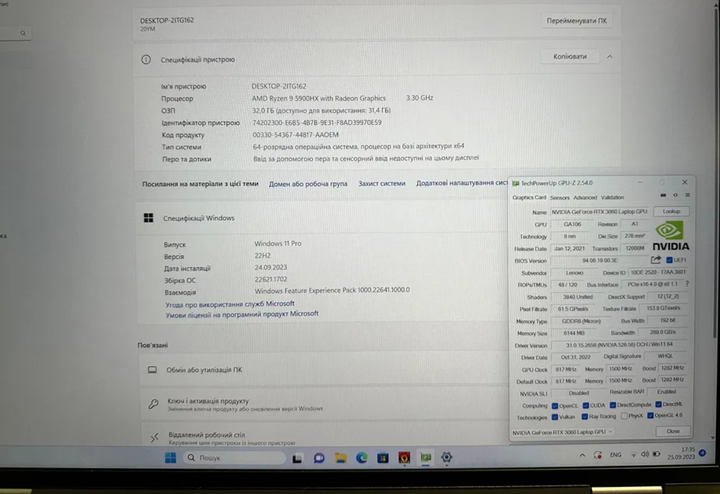Image resolution: width=720 pixels, height=494 pixels.
Task: Click the Driver Version field
Action: pyautogui.click(x=619, y=345)
